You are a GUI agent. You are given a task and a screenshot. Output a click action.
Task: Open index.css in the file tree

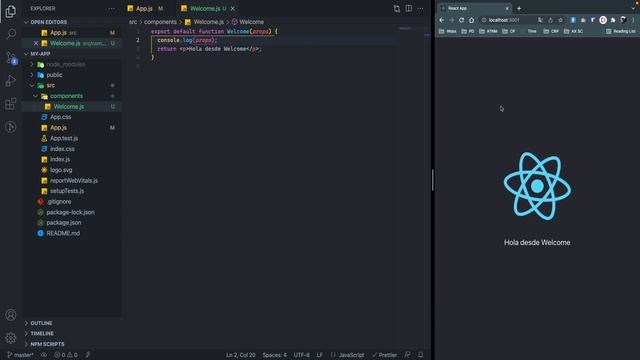tap(71, 149)
